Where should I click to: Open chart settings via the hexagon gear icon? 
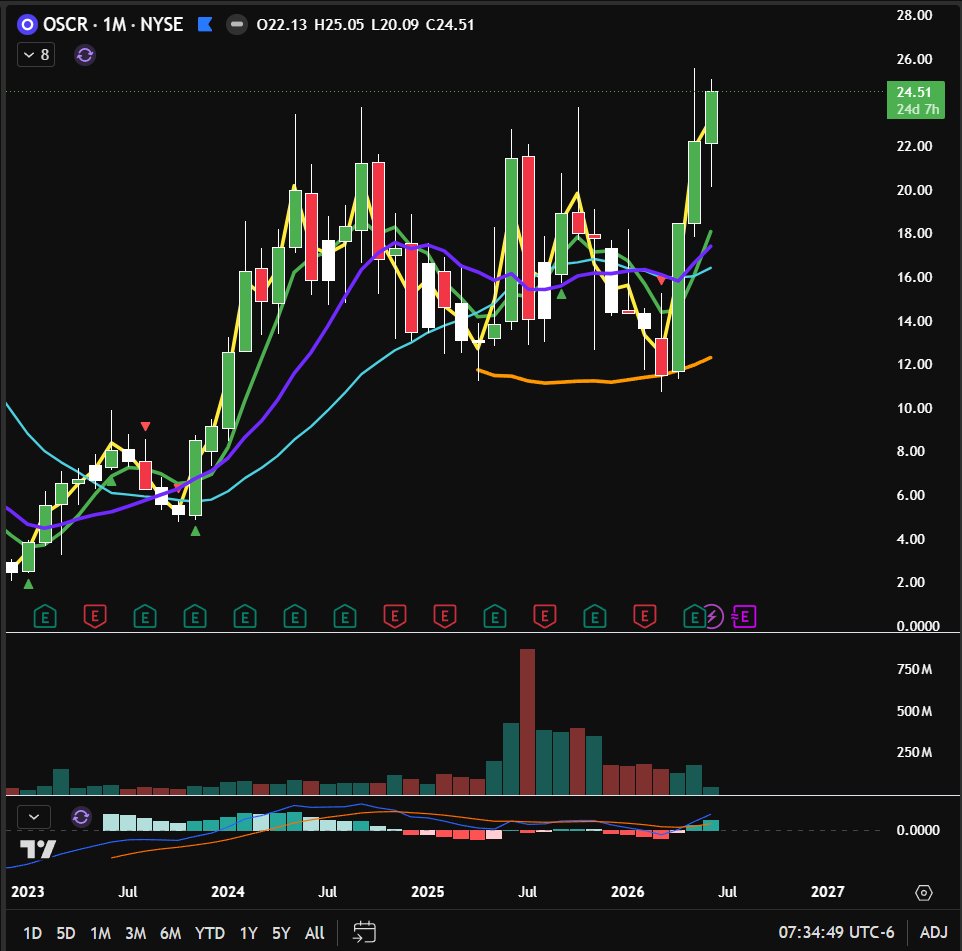coord(924,893)
